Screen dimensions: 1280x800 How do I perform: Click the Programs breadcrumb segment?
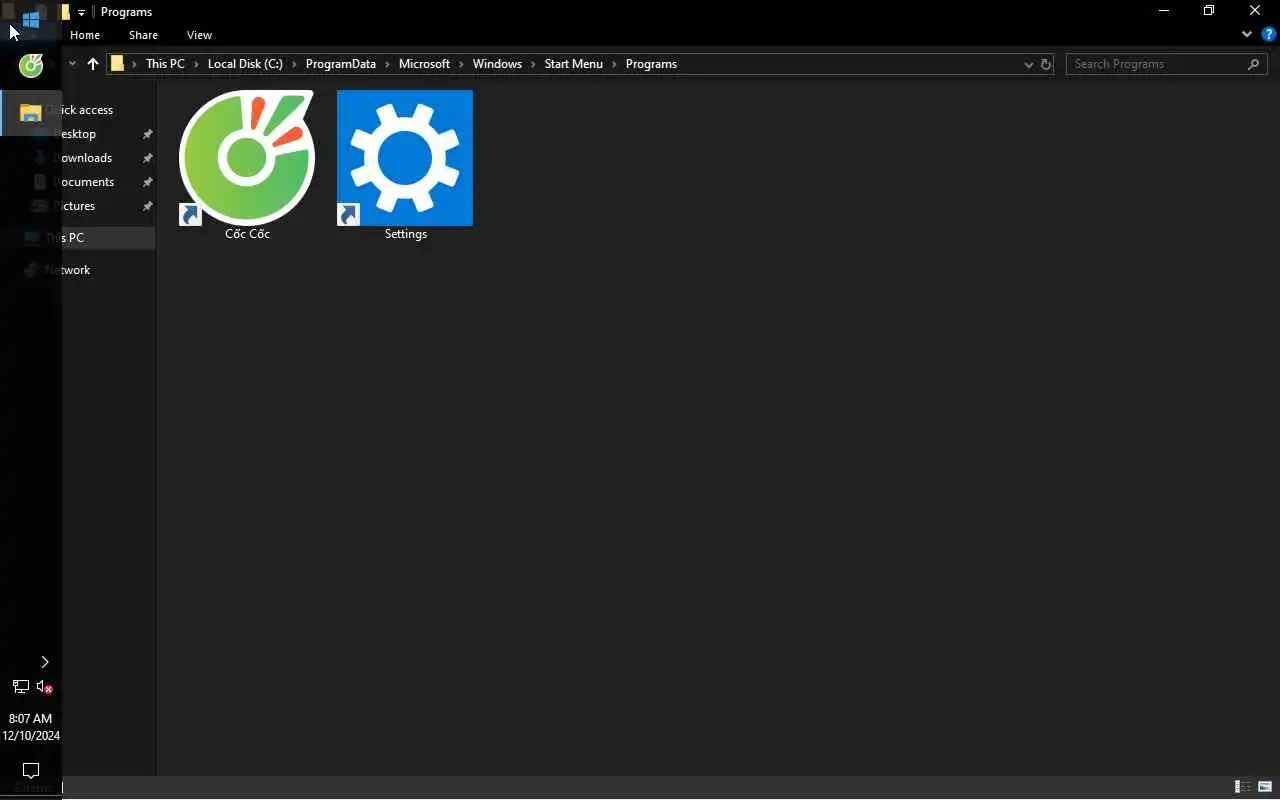click(x=651, y=64)
